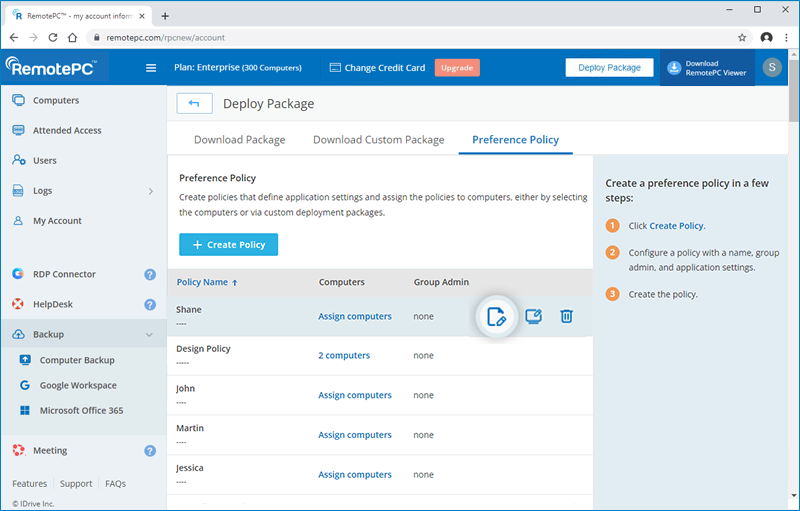Open Computer Backup in the sidebar
Image resolution: width=800 pixels, height=511 pixels.
point(77,360)
